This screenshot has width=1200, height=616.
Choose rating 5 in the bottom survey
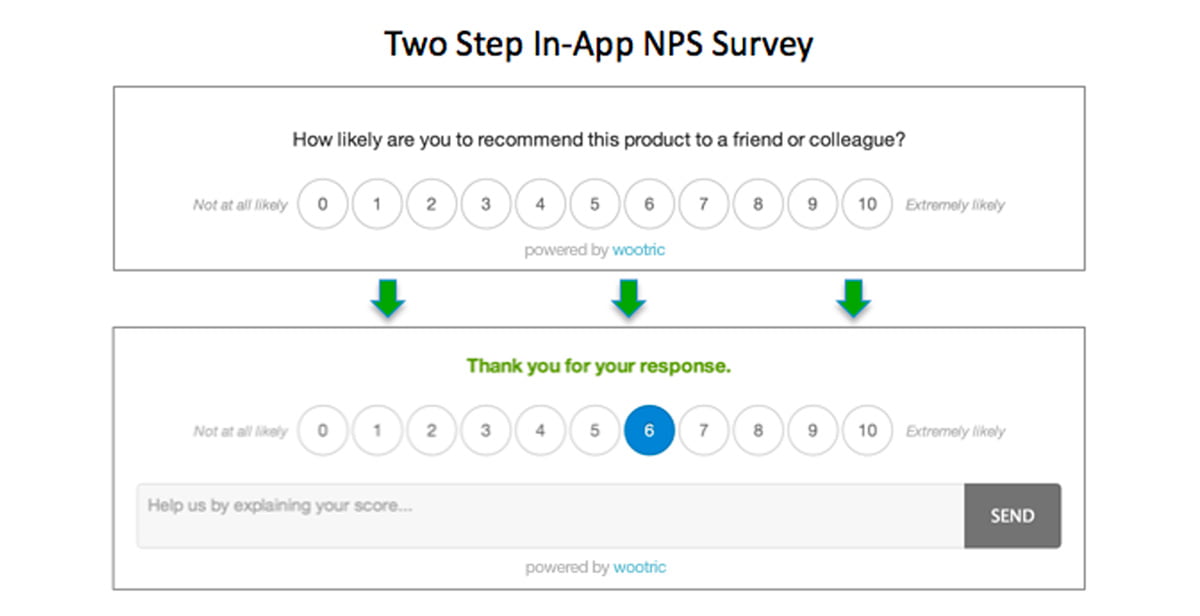pos(595,431)
